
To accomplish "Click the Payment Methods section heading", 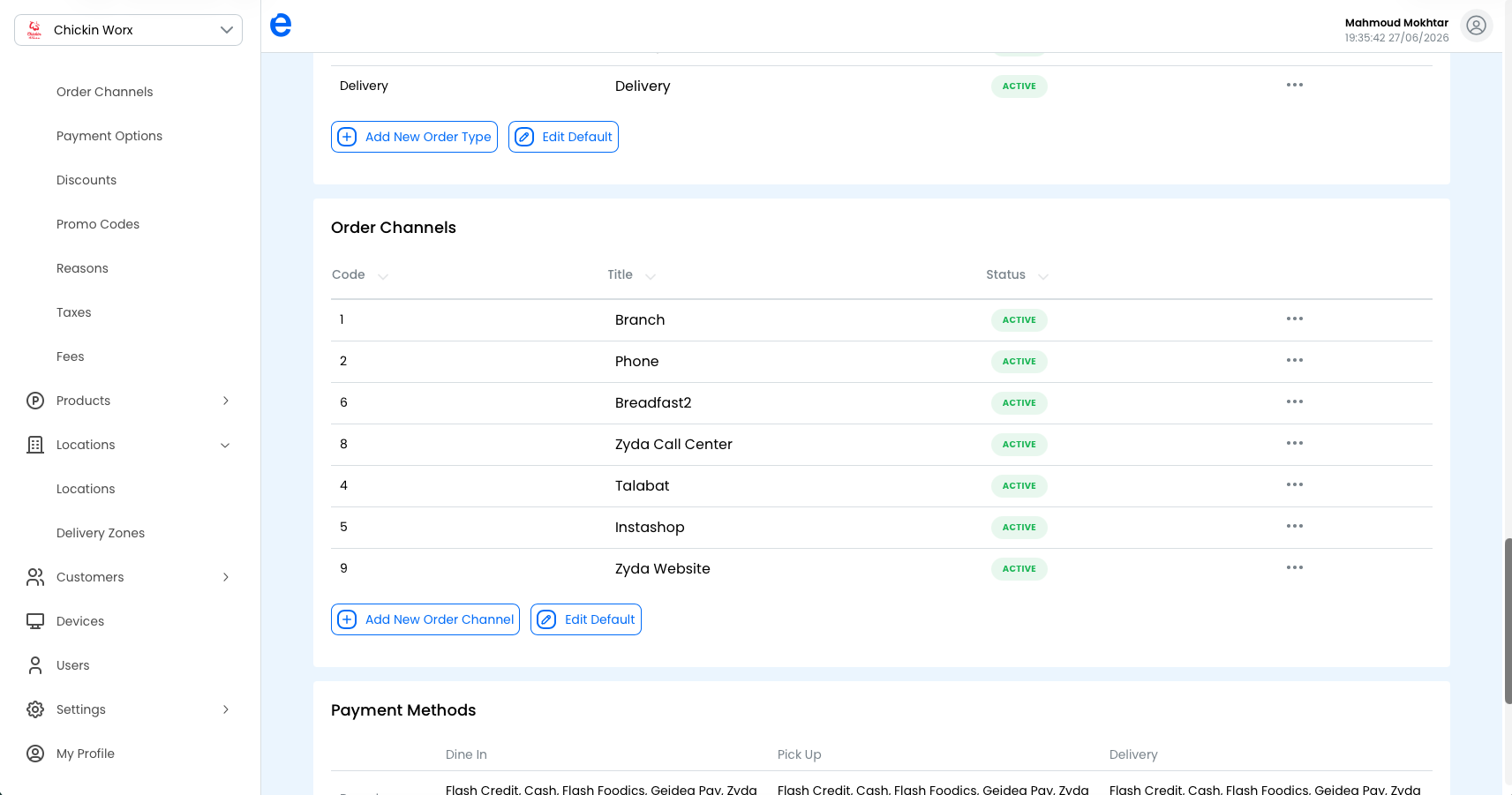I will pyautogui.click(x=403, y=710).
